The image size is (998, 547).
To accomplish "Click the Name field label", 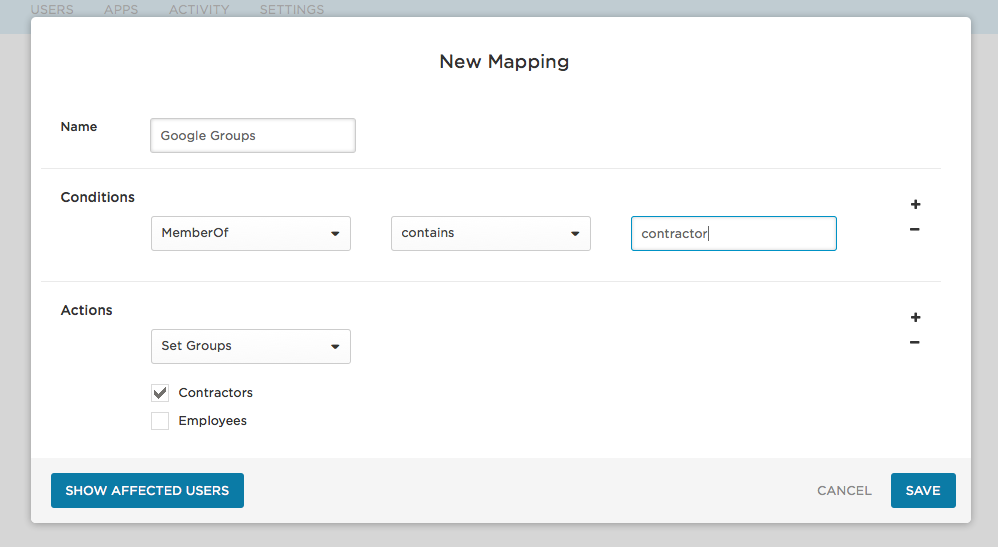I will [x=79, y=127].
